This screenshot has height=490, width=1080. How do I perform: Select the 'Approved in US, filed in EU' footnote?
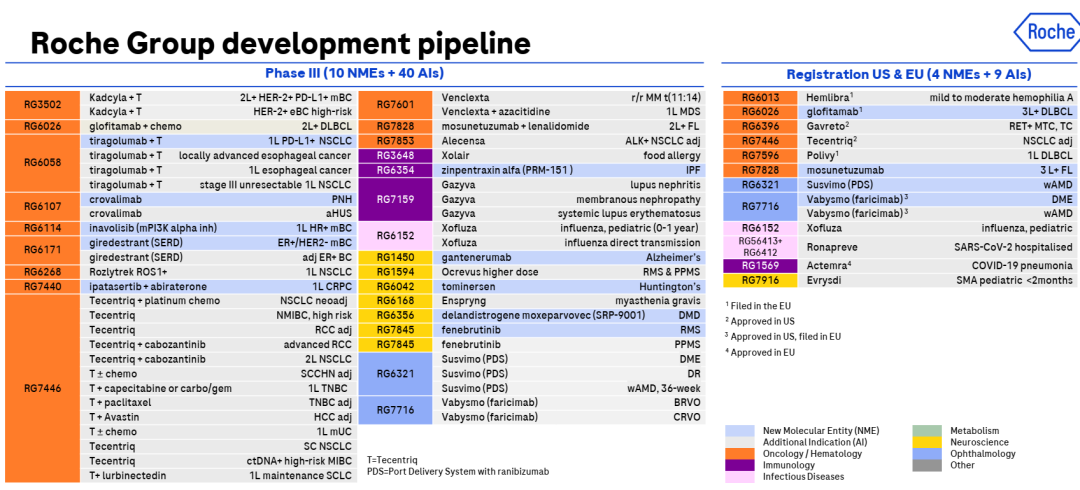tap(783, 336)
